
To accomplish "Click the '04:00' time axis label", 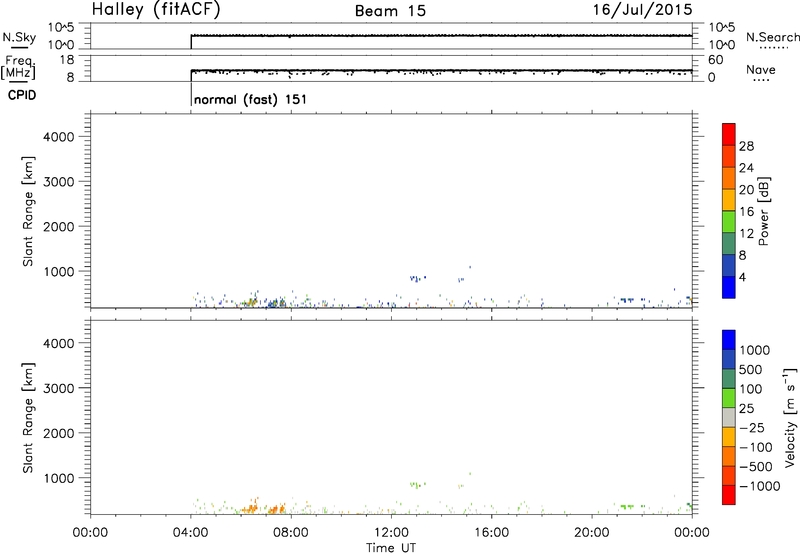I will [x=191, y=533].
